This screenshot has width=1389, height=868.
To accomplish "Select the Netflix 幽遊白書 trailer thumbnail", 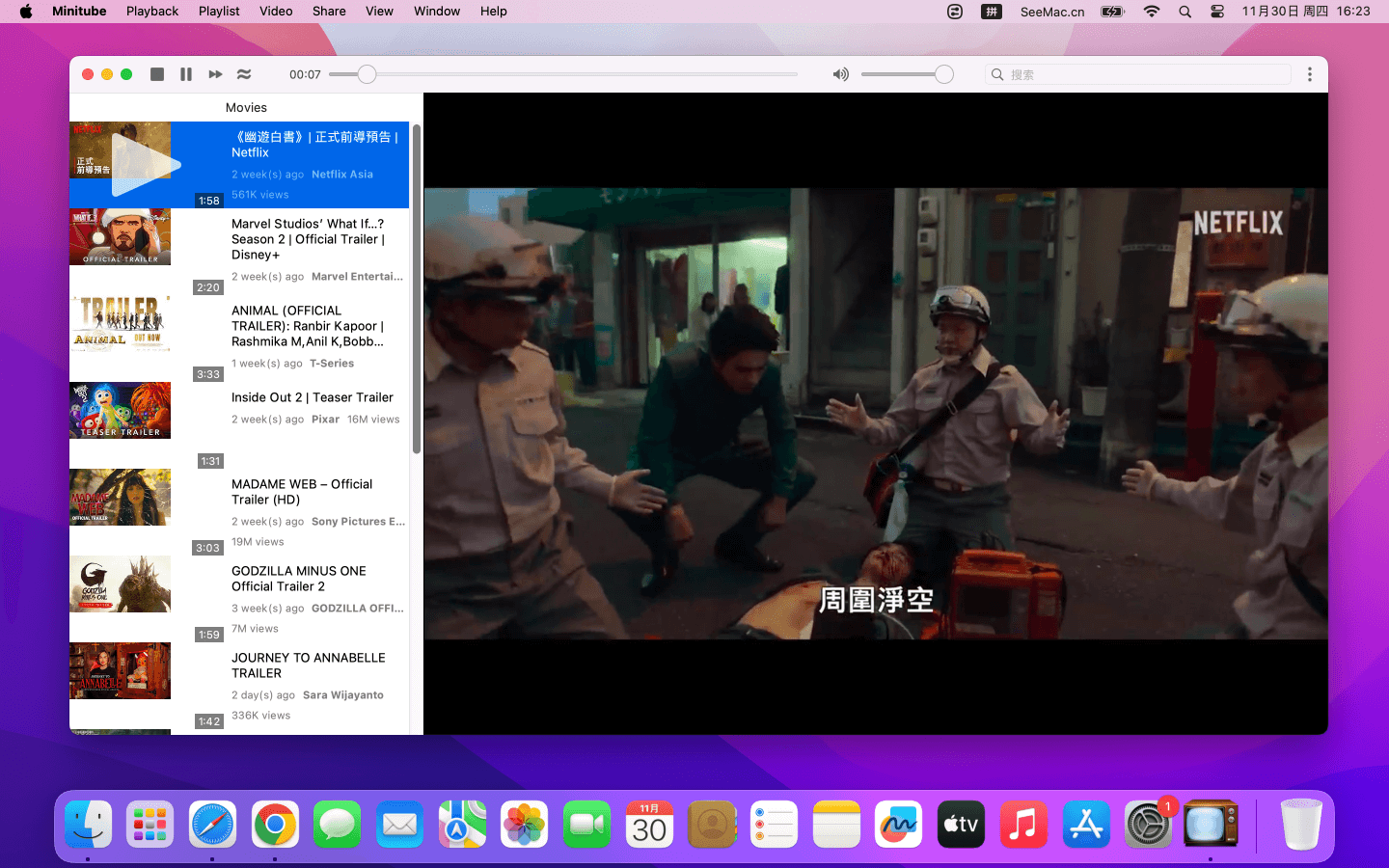I will coord(120,150).
